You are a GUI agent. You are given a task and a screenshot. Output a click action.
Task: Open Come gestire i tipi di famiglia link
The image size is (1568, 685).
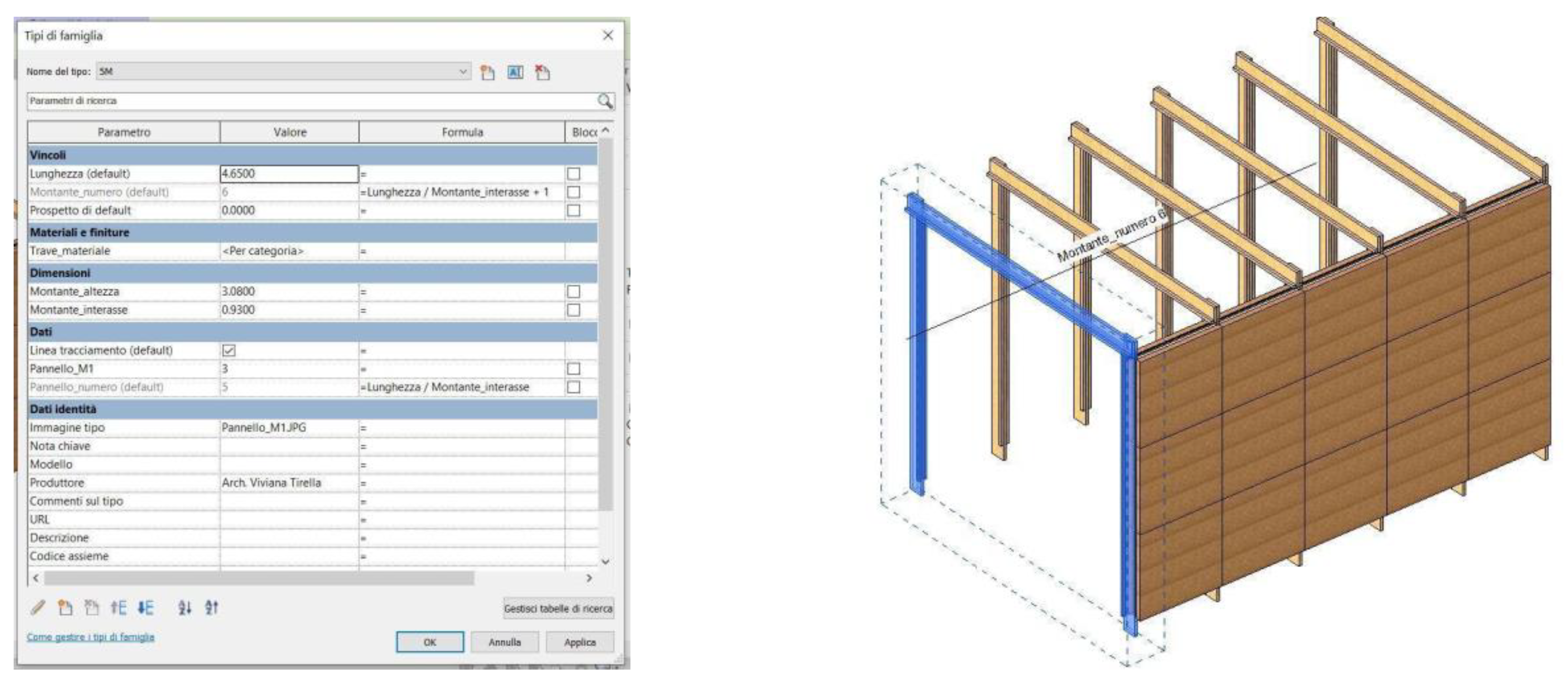tap(91, 637)
